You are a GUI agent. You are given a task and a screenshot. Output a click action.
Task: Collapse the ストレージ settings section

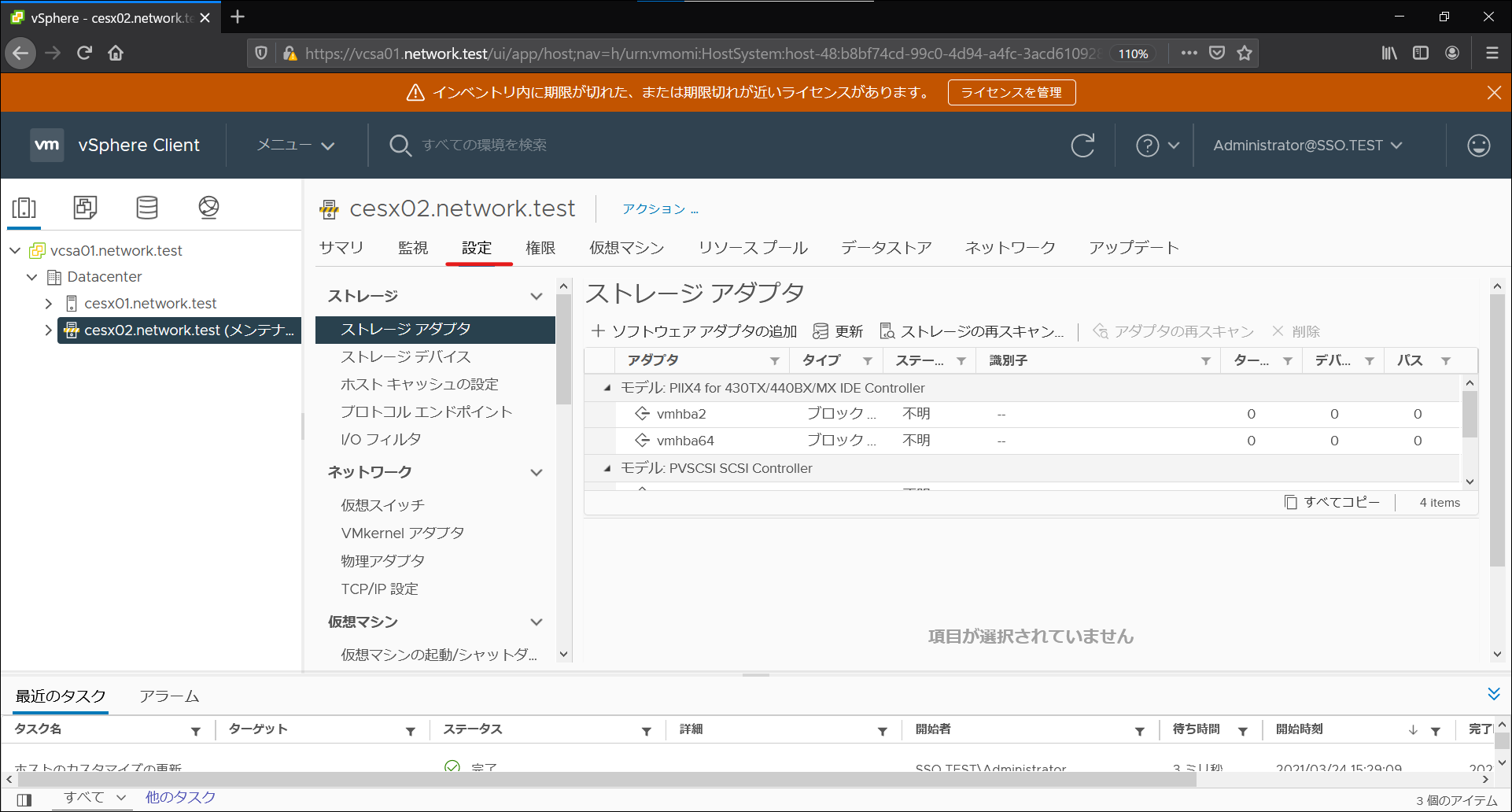point(536,297)
